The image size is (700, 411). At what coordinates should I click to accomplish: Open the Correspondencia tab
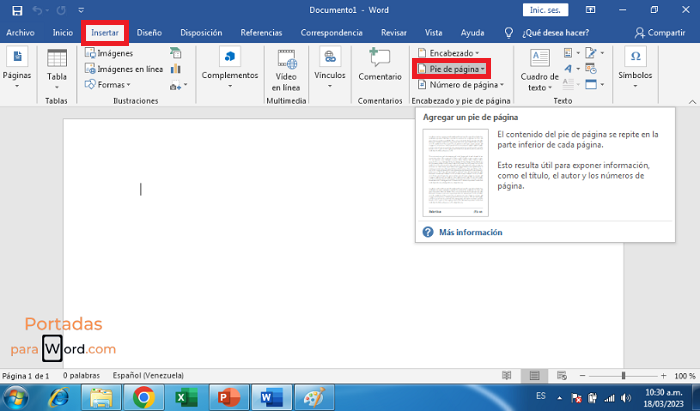(331, 33)
